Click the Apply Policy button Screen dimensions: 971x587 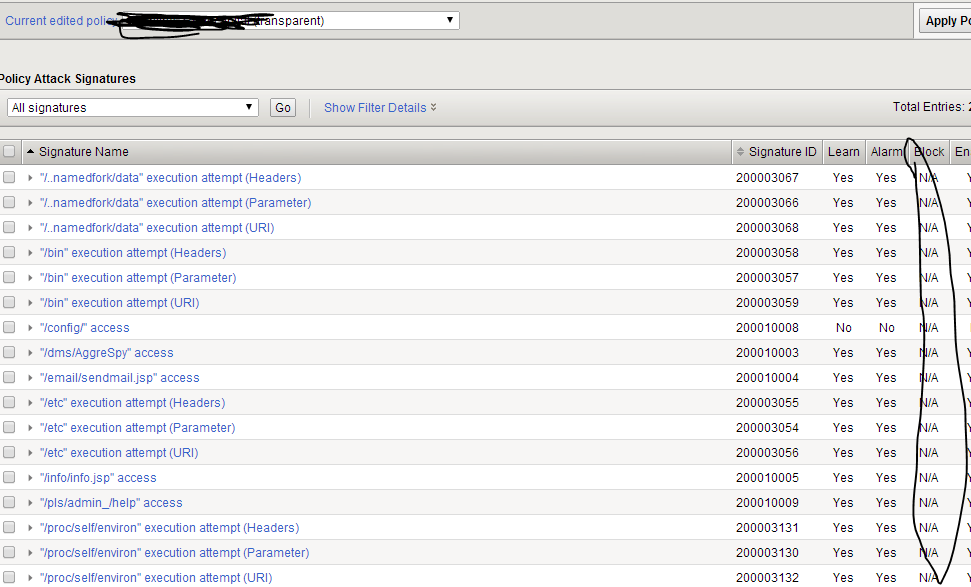click(x=946, y=20)
